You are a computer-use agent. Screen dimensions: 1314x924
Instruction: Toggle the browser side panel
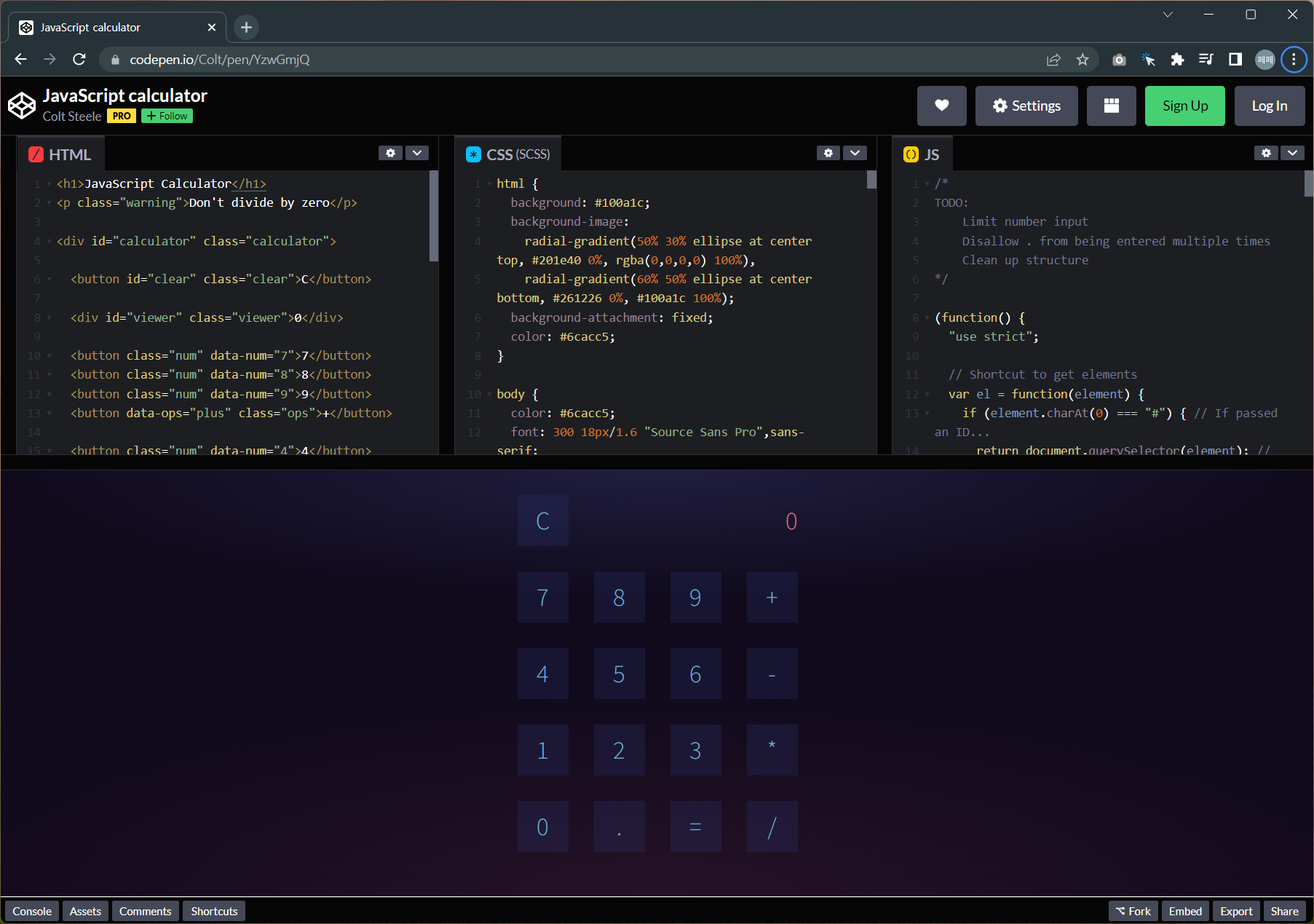[x=1235, y=60]
